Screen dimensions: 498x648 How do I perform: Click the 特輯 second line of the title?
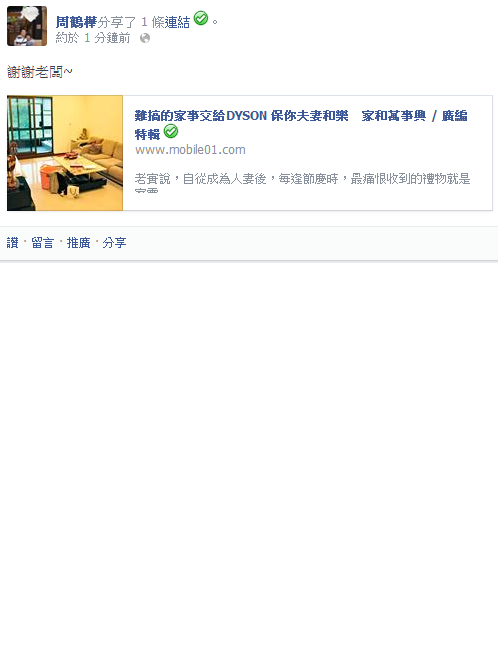tap(147, 134)
